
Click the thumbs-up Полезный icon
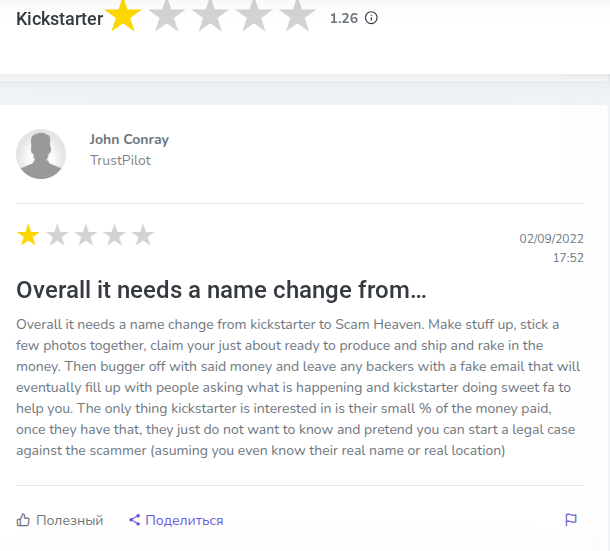point(23,520)
